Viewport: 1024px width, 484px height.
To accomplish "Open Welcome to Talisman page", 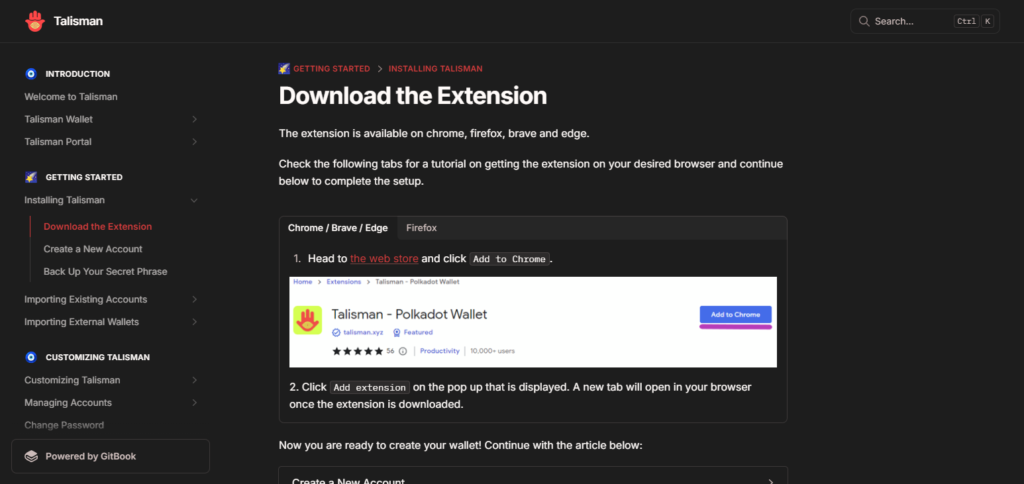I will pos(71,97).
